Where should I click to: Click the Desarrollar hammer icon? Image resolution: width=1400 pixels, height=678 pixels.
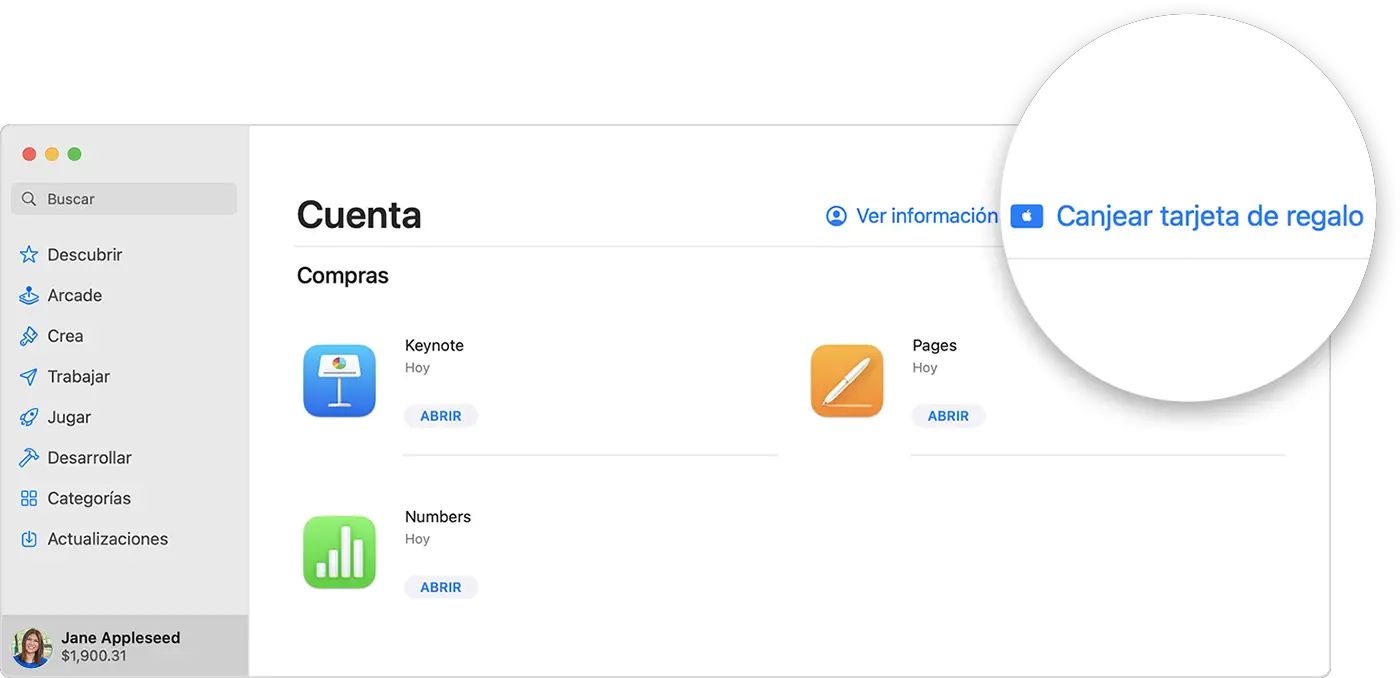(x=29, y=458)
